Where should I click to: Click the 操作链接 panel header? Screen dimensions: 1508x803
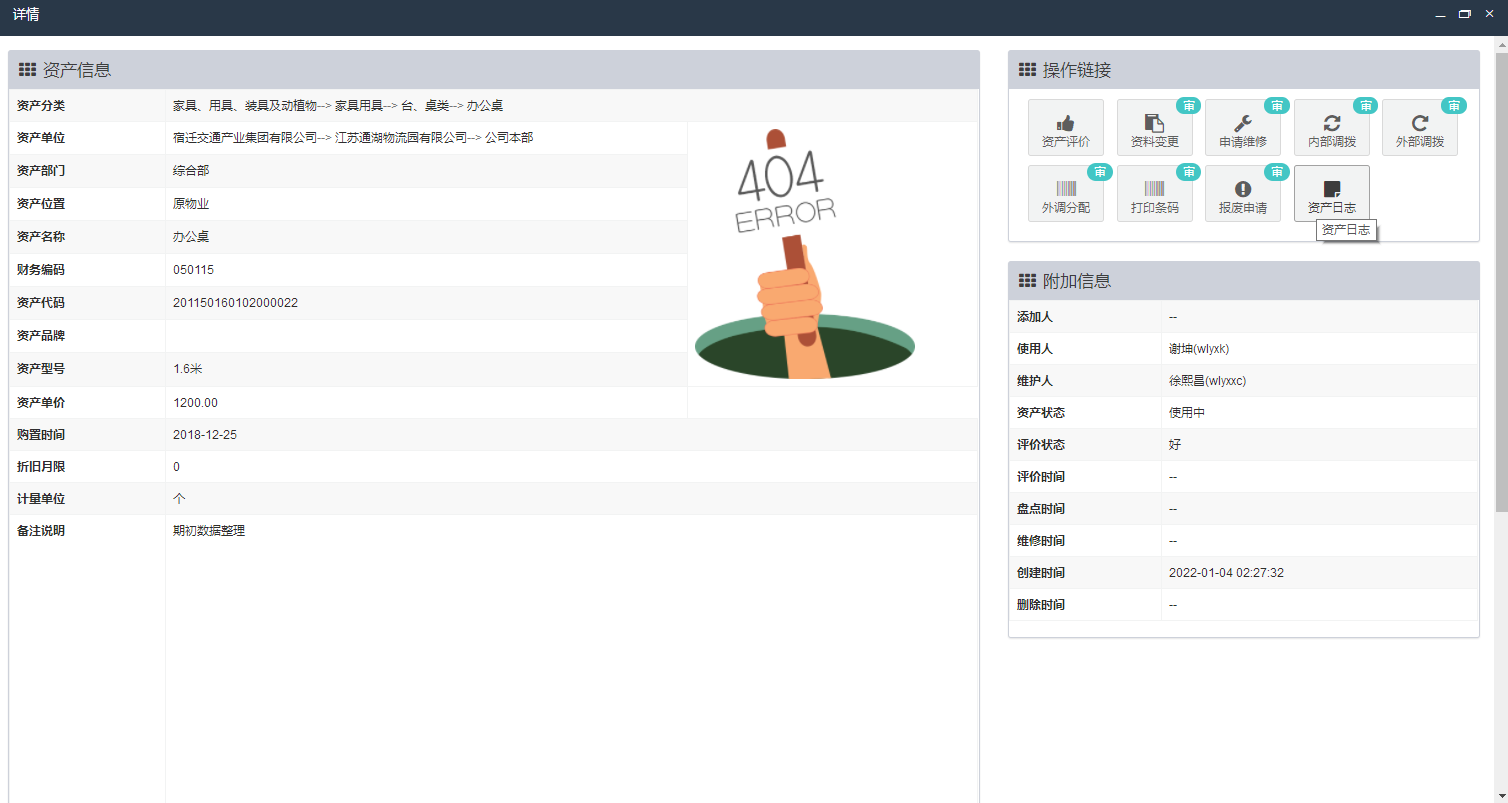(x=1243, y=70)
